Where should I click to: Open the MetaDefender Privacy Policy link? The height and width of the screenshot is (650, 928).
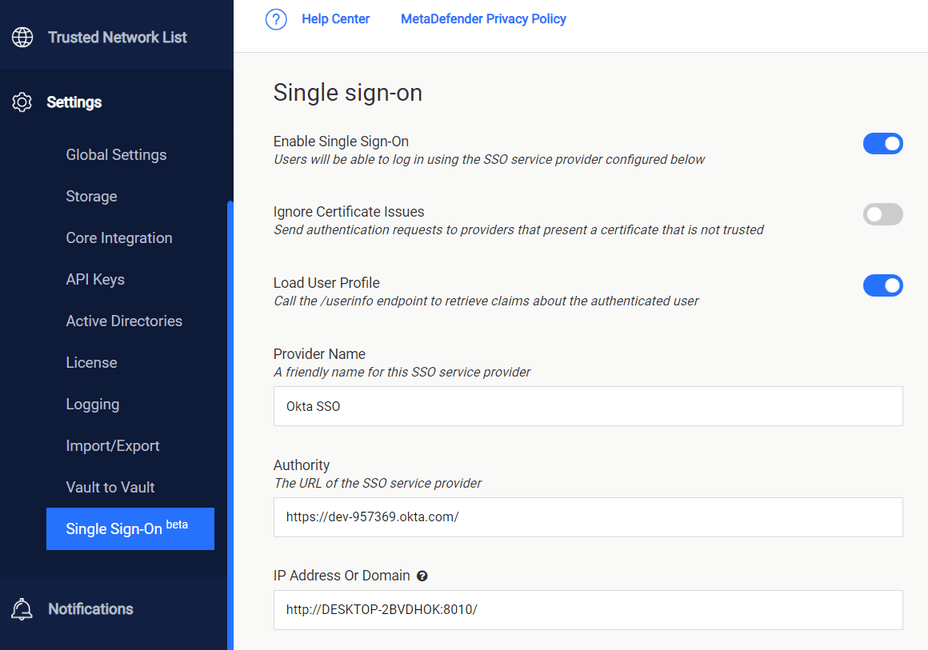coord(484,19)
